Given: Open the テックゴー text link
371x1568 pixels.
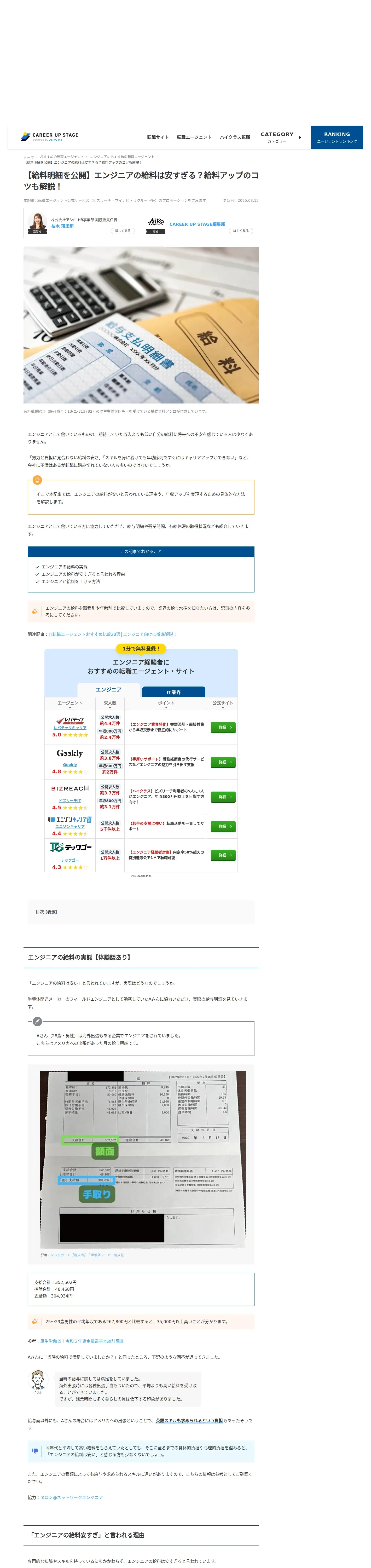Looking at the screenshot, I should 70,860.
